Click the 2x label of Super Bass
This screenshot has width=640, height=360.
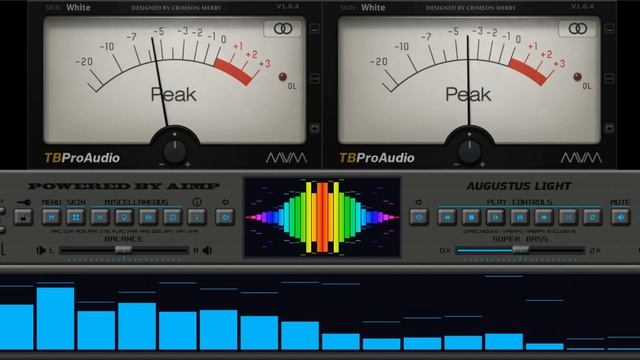[x=595, y=251]
